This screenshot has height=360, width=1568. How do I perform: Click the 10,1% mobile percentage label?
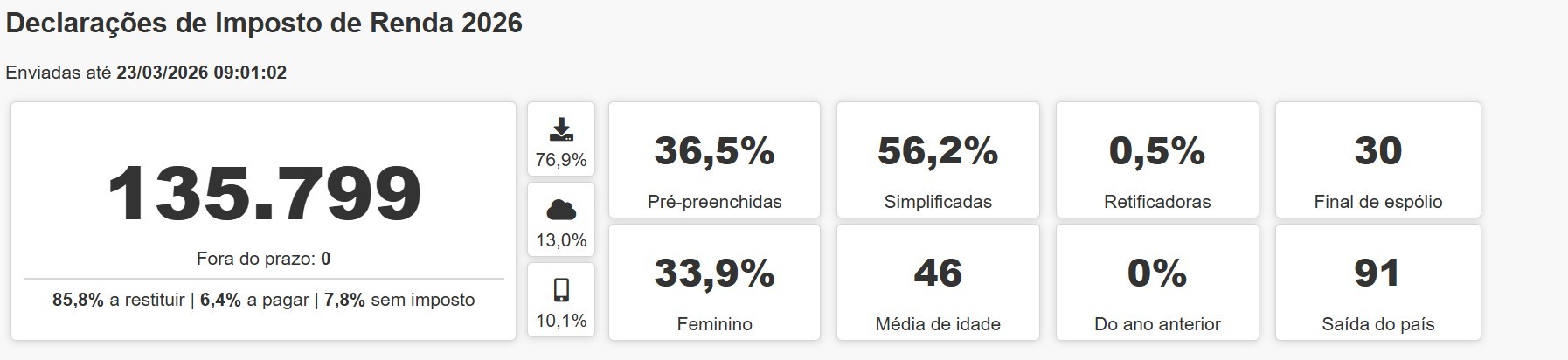[x=561, y=321]
